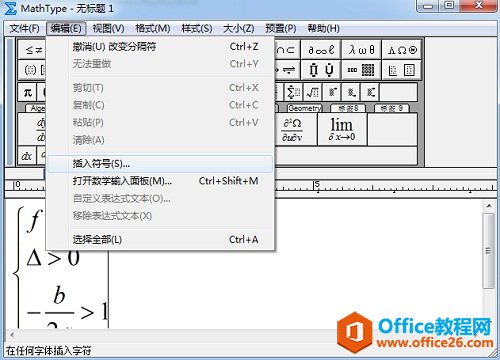The width and height of the screenshot is (500, 360).
Task: Open the products and set theory templates palette
Action: click(x=321, y=70)
